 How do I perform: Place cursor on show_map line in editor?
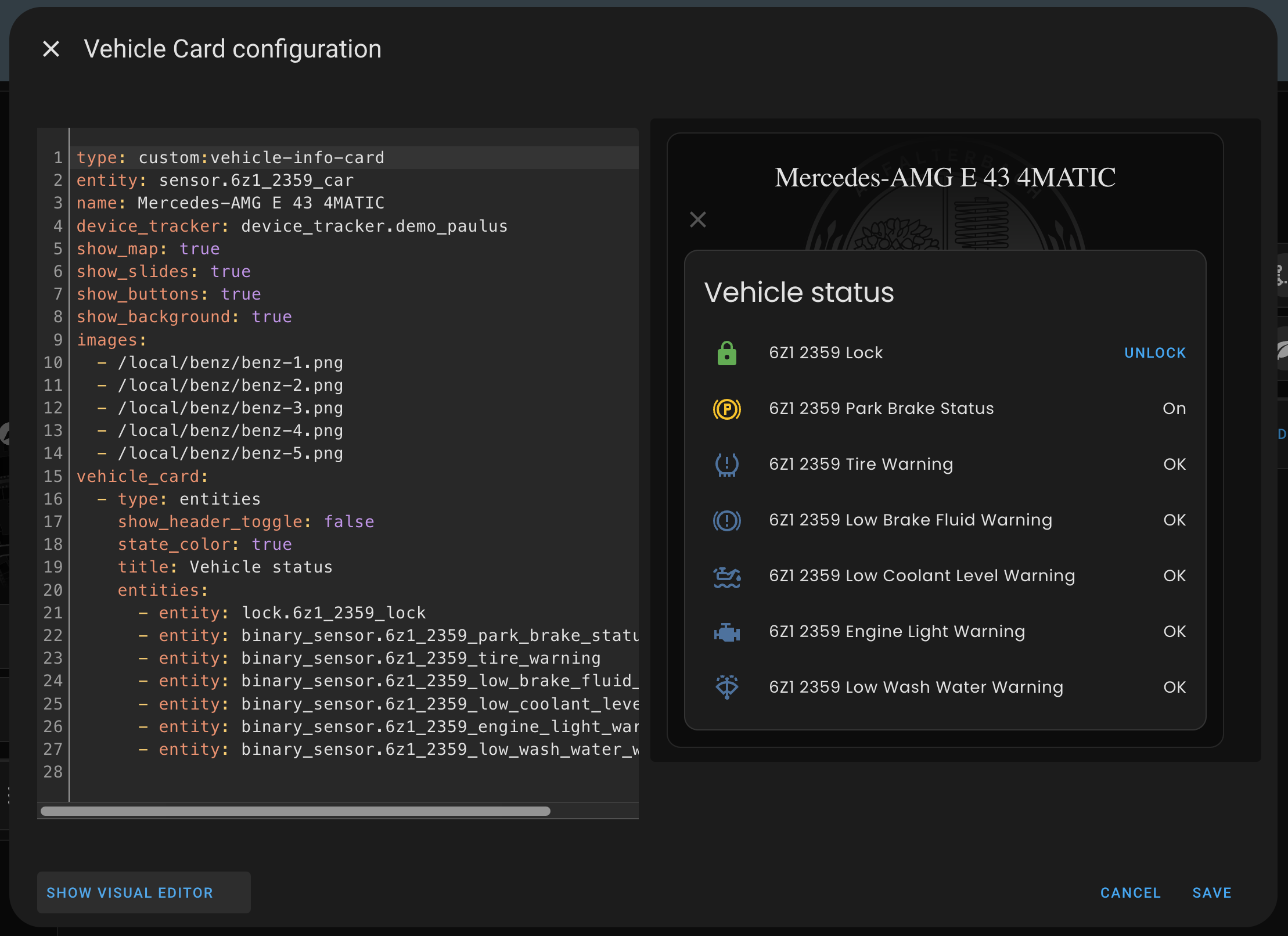[x=148, y=249]
